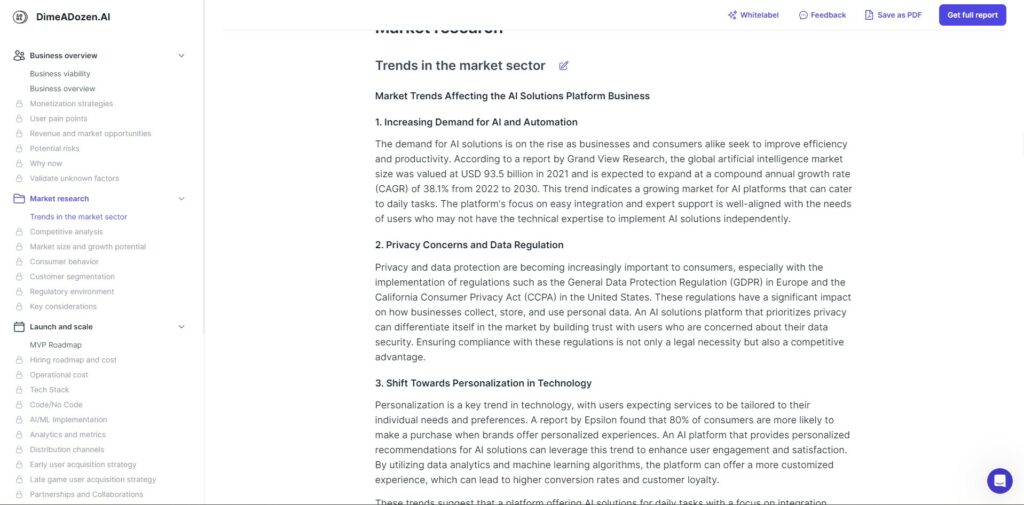
Task: Collapse the Market research section chevron
Action: tap(182, 199)
